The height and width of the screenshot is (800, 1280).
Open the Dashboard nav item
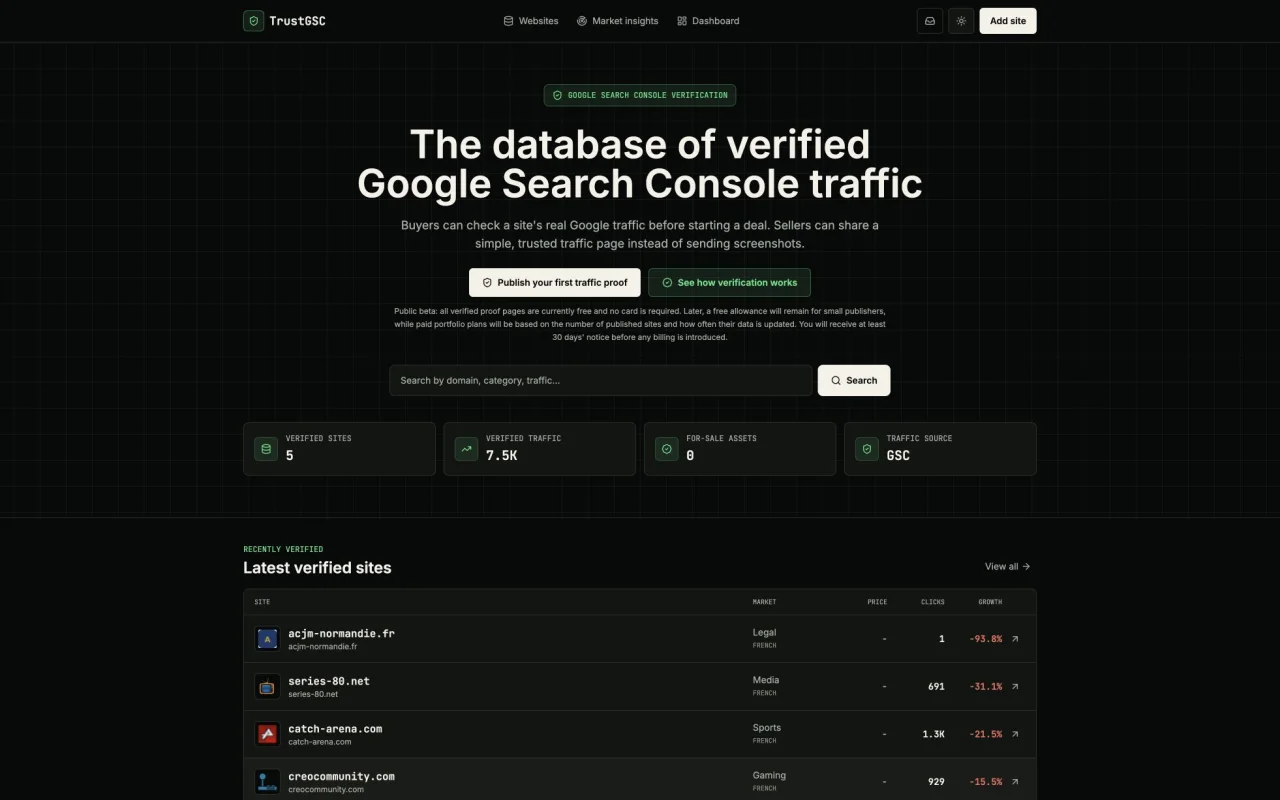pos(708,21)
